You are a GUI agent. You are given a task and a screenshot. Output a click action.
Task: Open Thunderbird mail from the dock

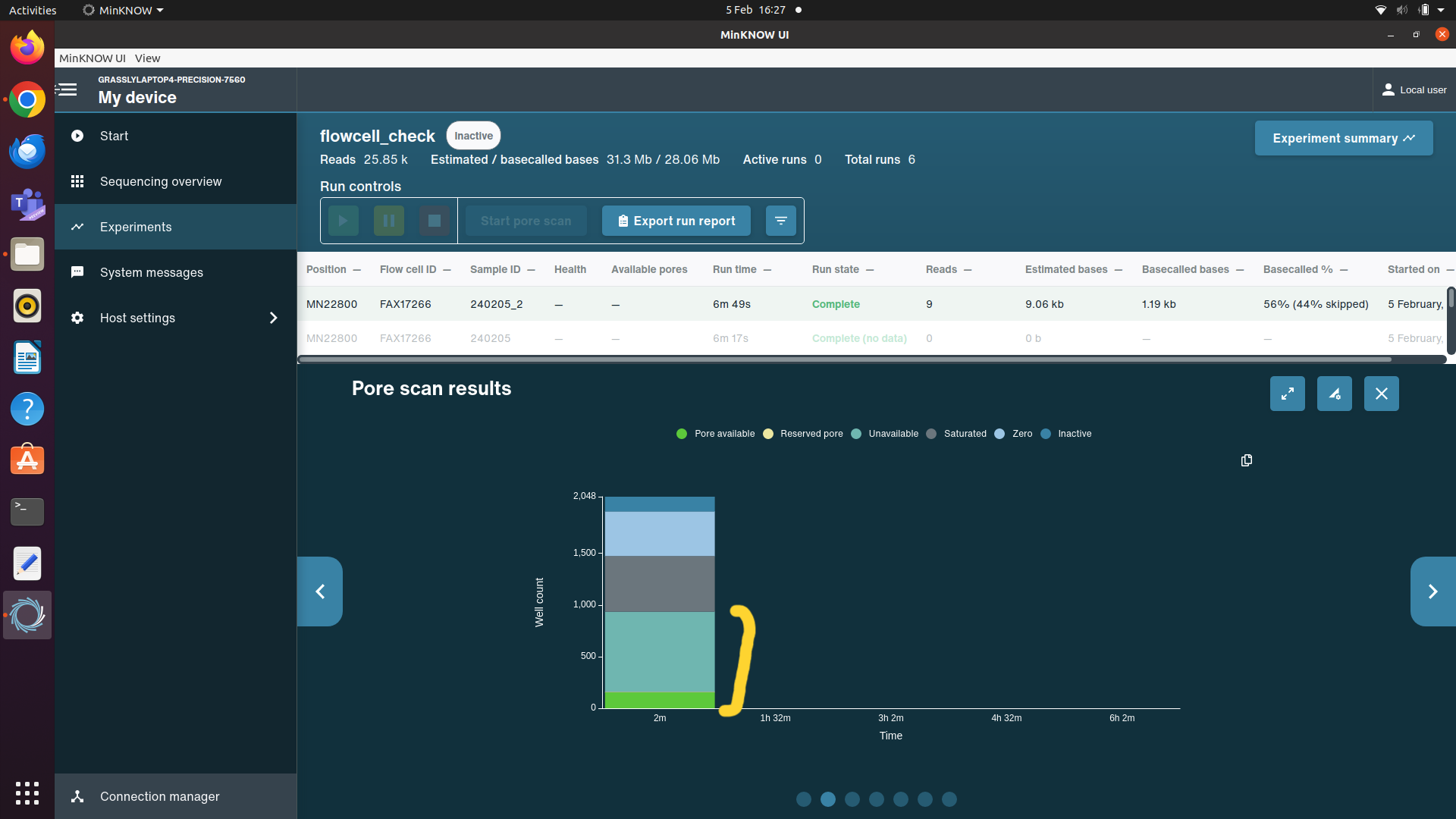coord(27,151)
